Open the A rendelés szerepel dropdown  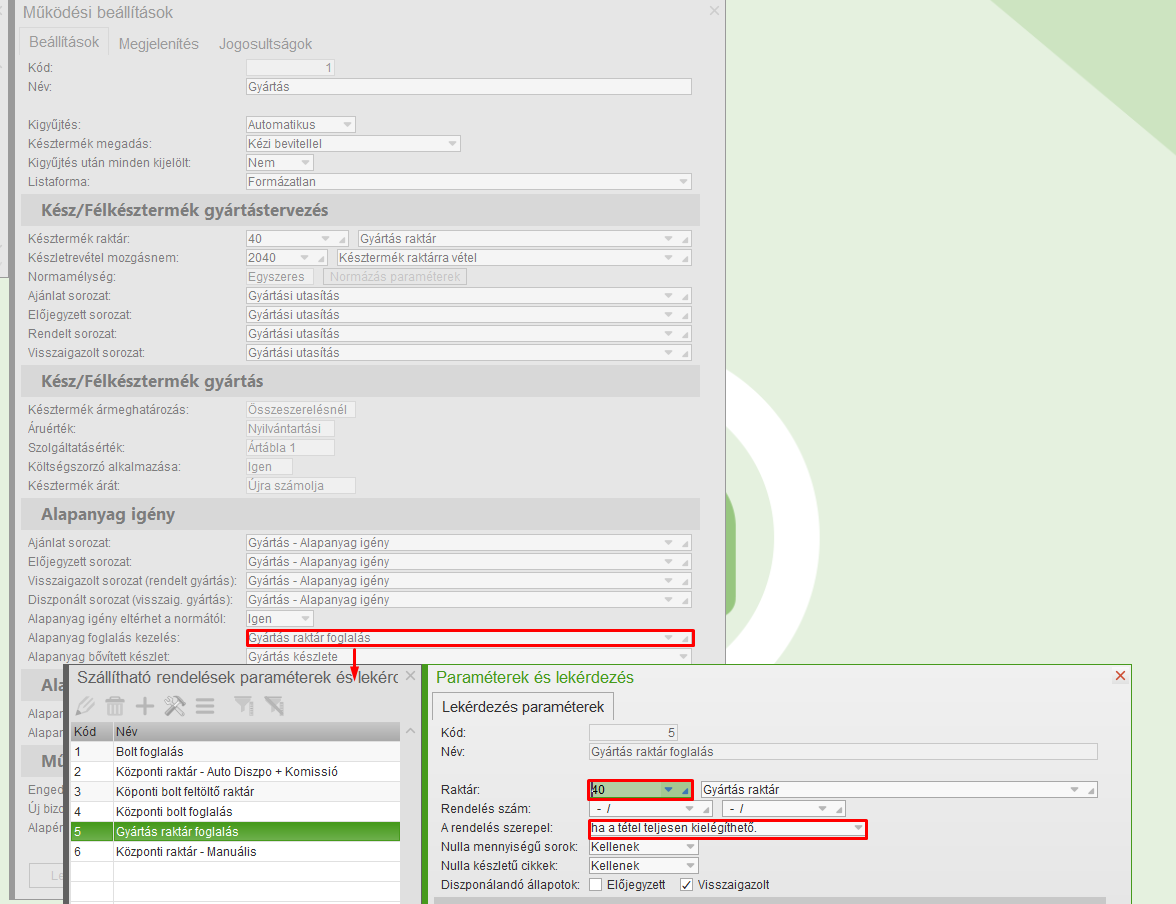pos(858,828)
